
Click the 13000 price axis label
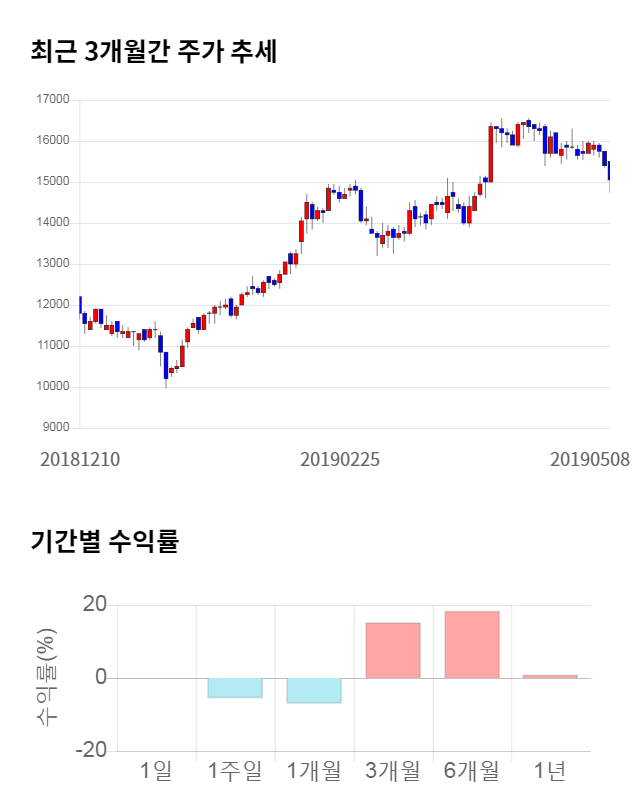click(x=52, y=264)
